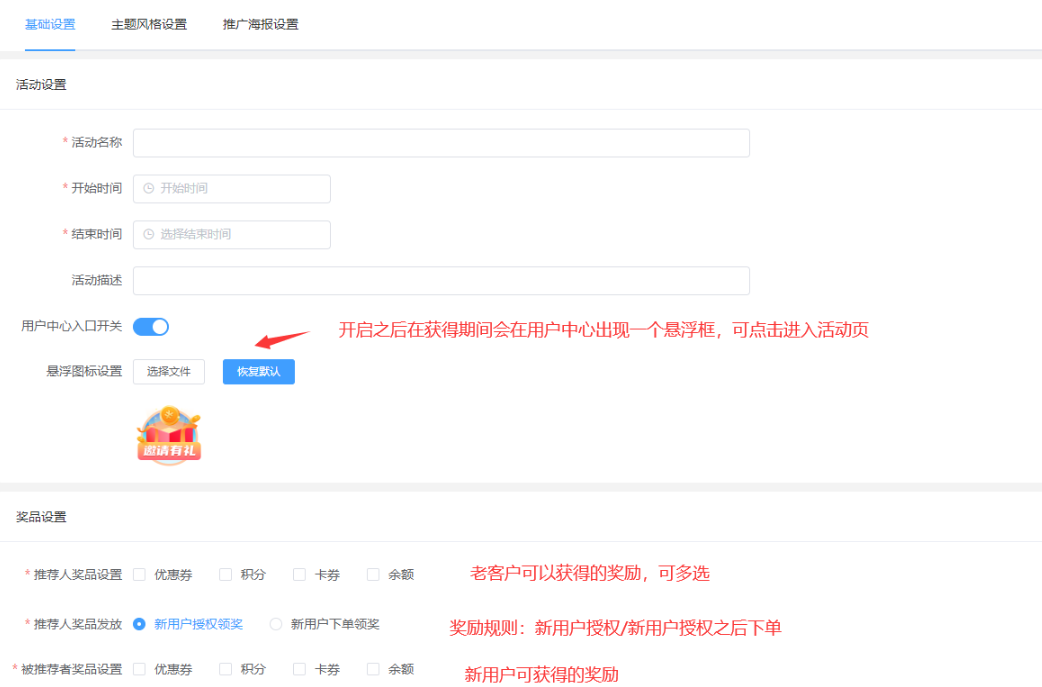
Task: Click the 恢复默认 button
Action: click(x=259, y=371)
